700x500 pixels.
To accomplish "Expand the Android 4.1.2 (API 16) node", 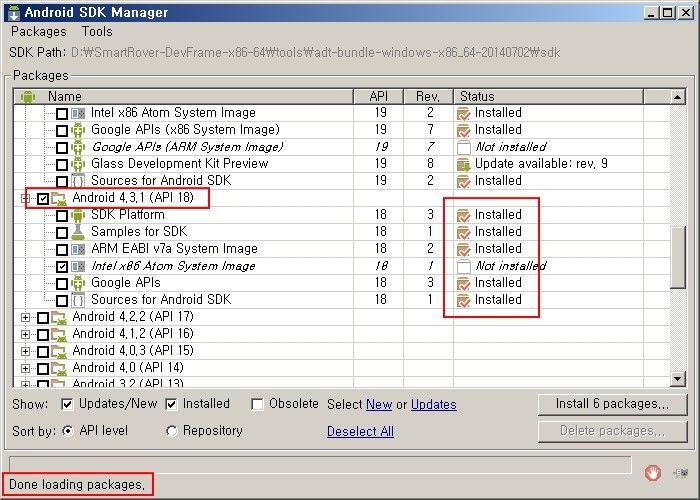I will coord(25,335).
